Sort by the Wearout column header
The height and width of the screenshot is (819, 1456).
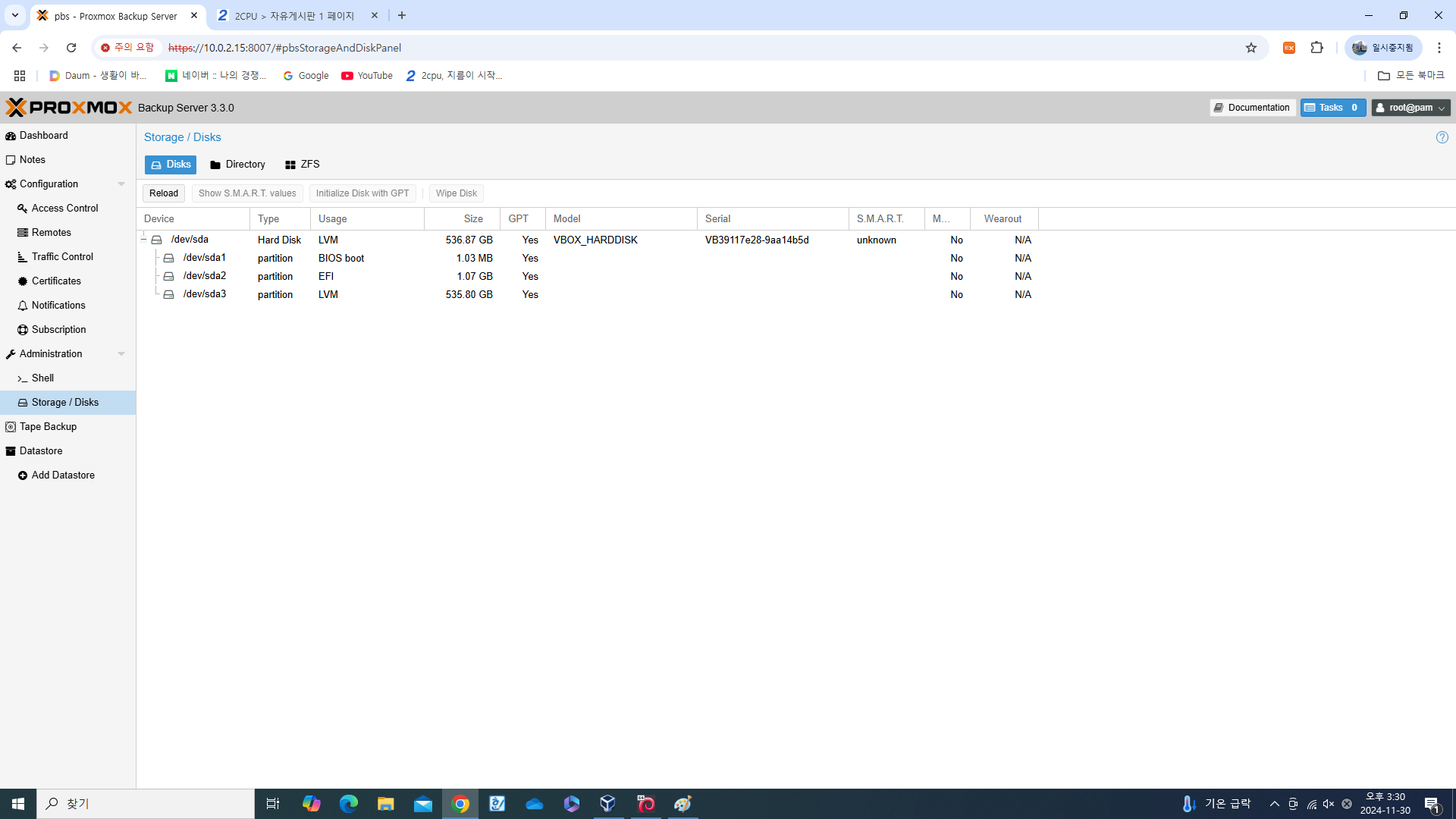tap(1004, 218)
